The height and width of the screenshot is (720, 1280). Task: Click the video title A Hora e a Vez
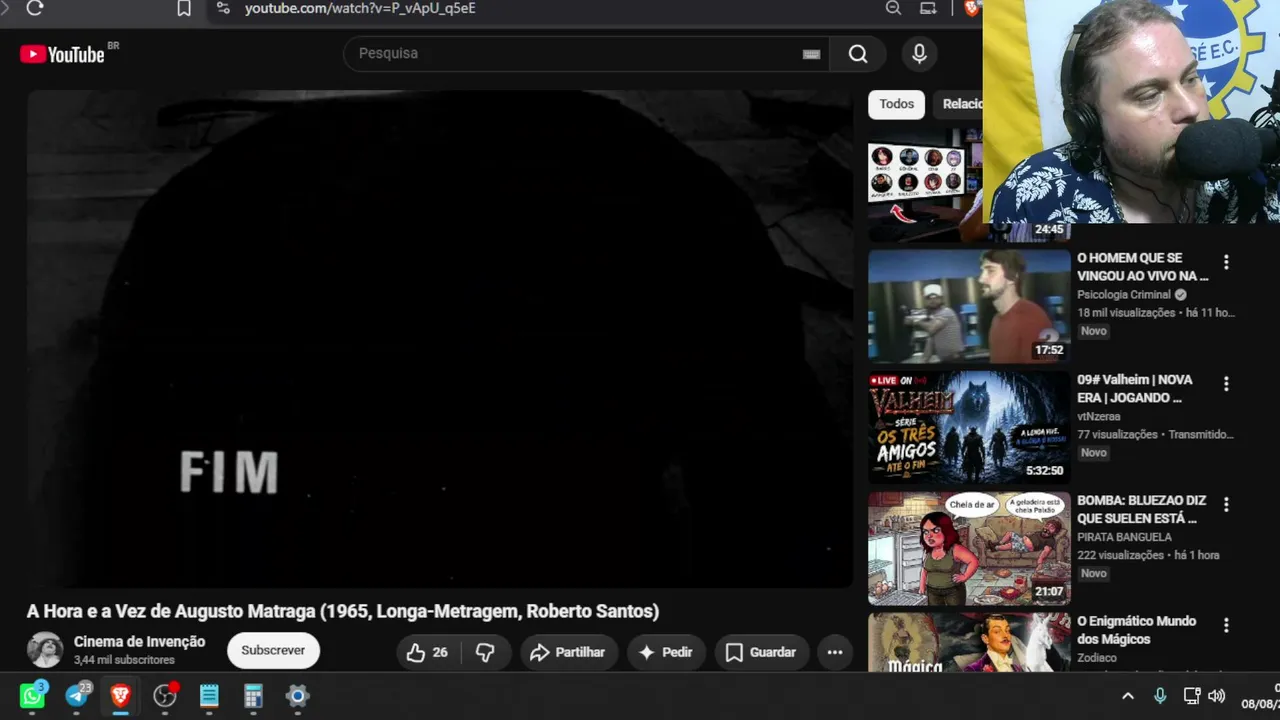343,611
